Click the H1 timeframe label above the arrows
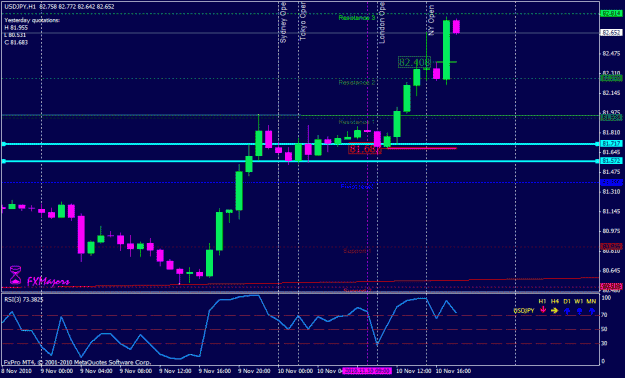The image size is (625, 378). pos(542,301)
